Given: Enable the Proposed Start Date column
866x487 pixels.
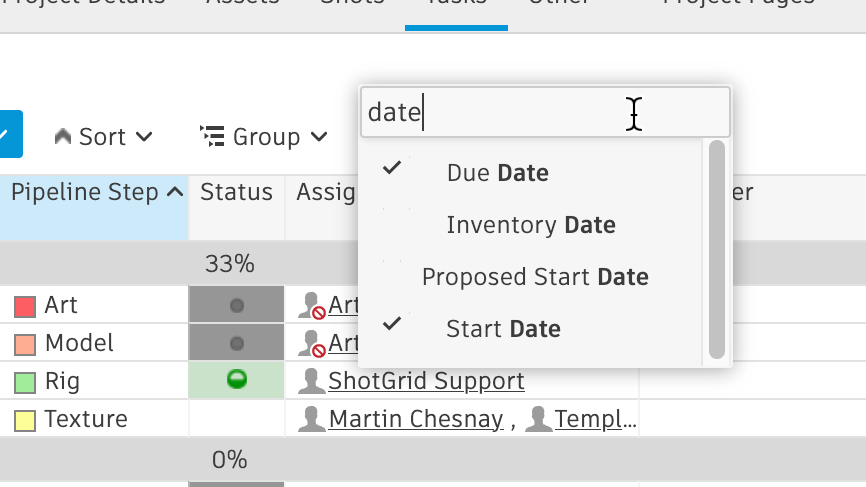Looking at the screenshot, I should pos(535,277).
